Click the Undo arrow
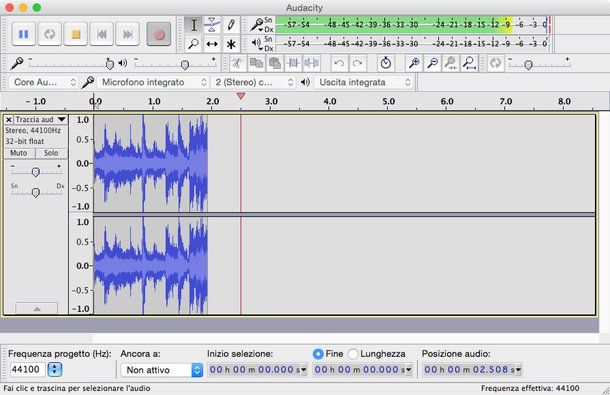This screenshot has height=395, width=610. pos(339,63)
